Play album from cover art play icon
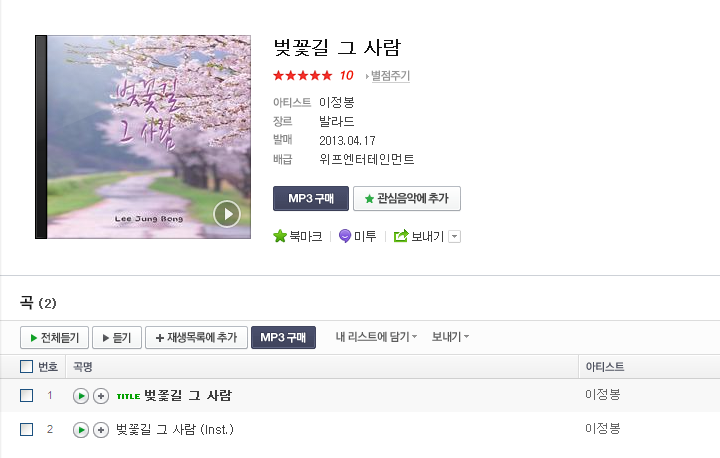720x458 pixels. [x=227, y=214]
